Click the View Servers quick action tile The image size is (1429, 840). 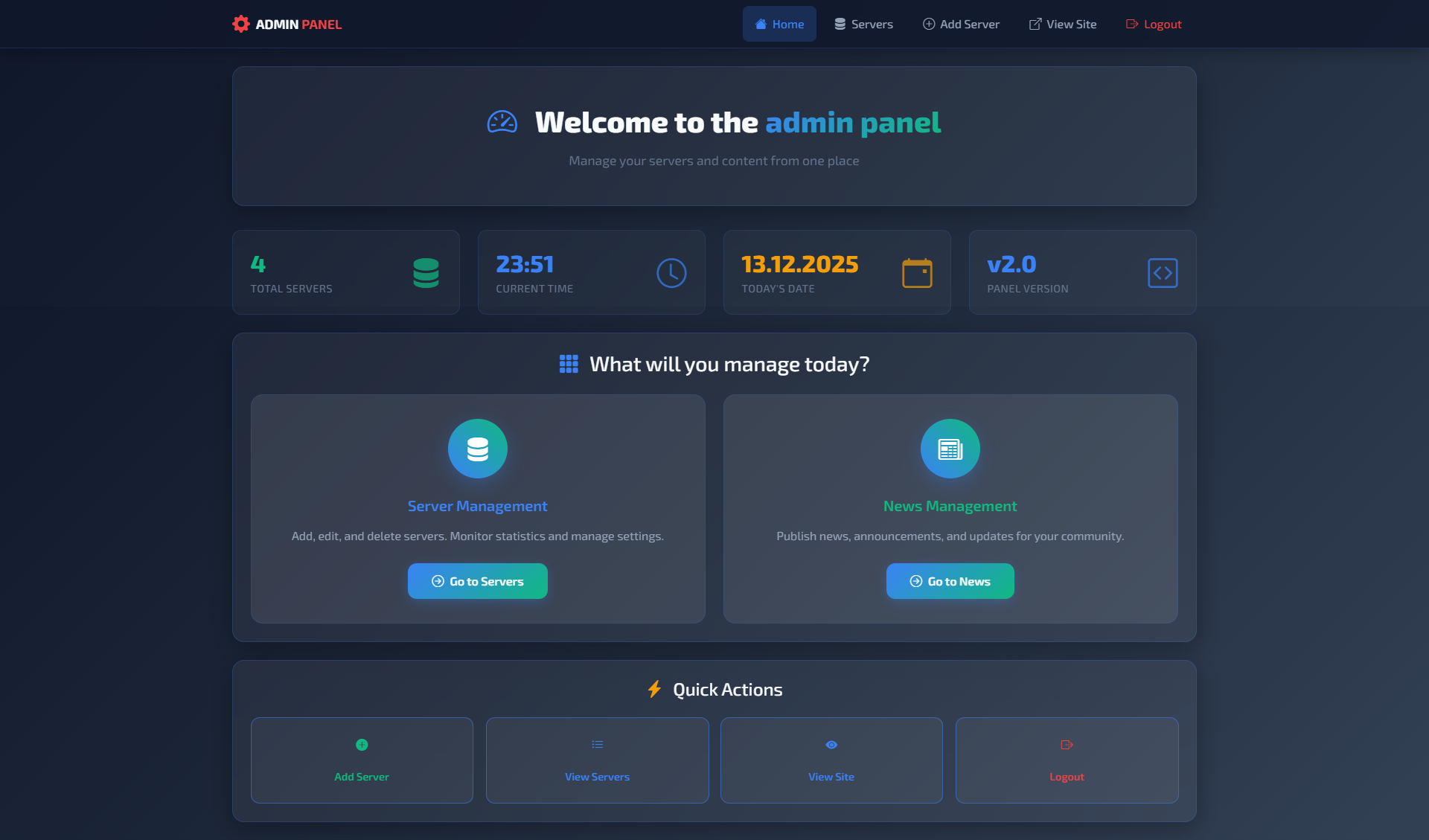pyautogui.click(x=597, y=760)
